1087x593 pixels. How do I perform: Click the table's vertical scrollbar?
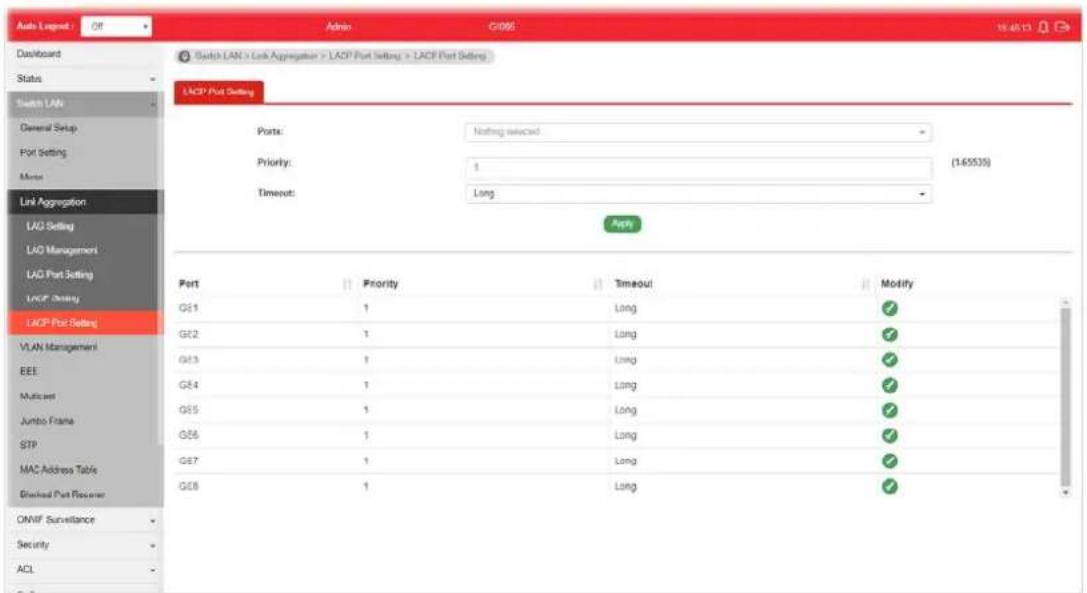[x=1066, y=396]
